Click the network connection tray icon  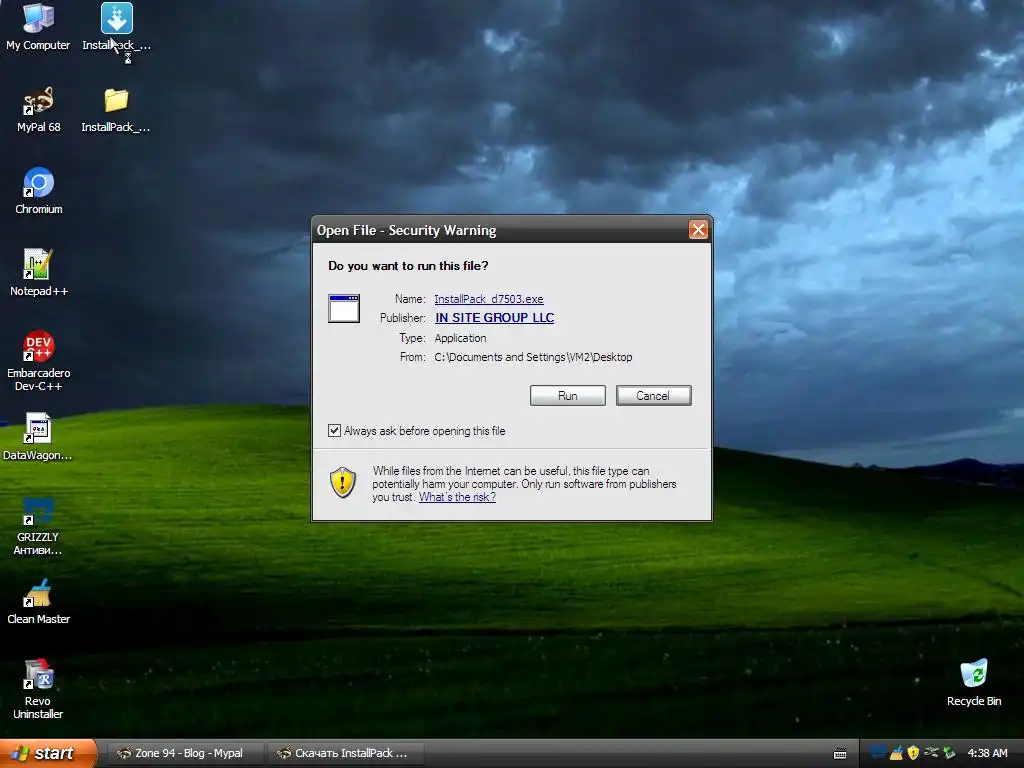pos(931,753)
